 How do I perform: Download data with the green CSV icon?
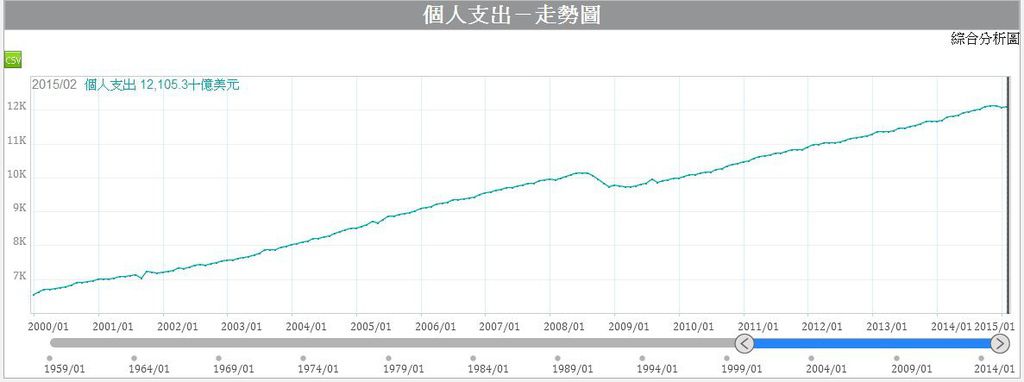[12, 60]
